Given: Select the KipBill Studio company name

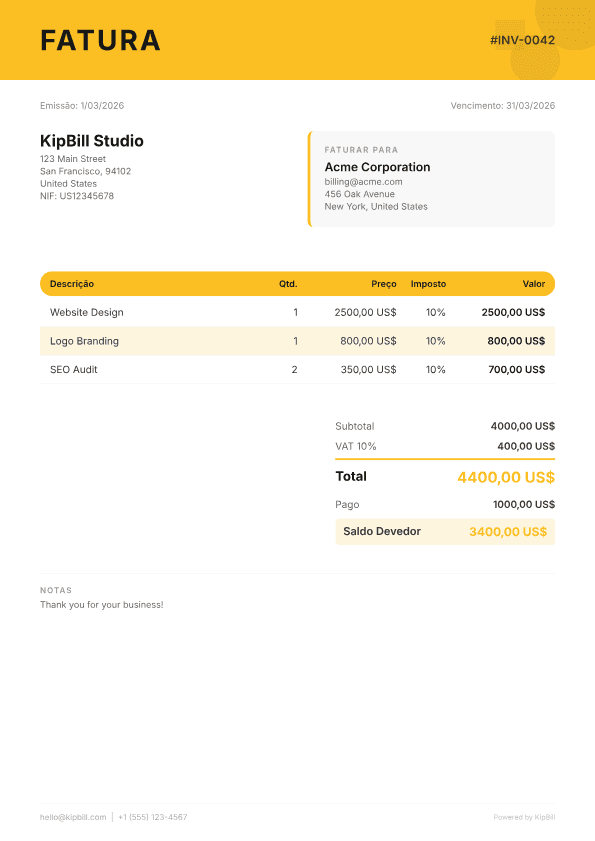Looking at the screenshot, I should (x=92, y=141).
